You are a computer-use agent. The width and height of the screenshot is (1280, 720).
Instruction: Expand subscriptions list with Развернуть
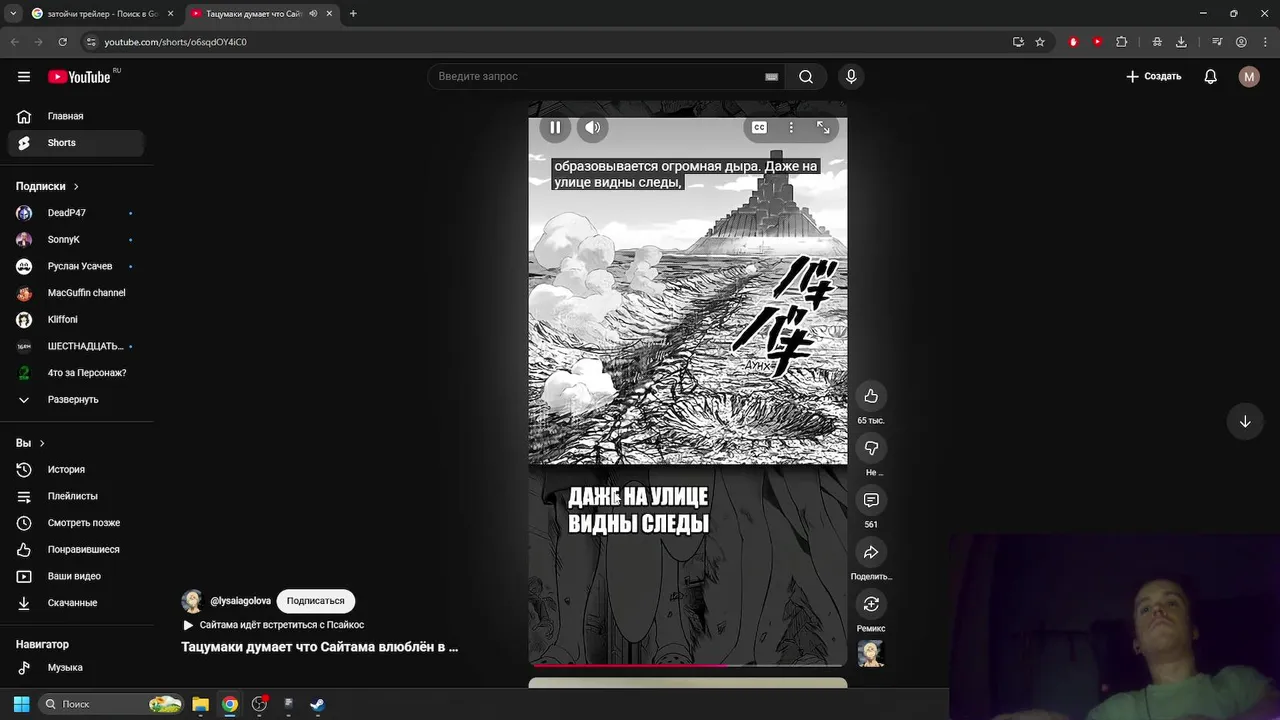click(x=76, y=399)
